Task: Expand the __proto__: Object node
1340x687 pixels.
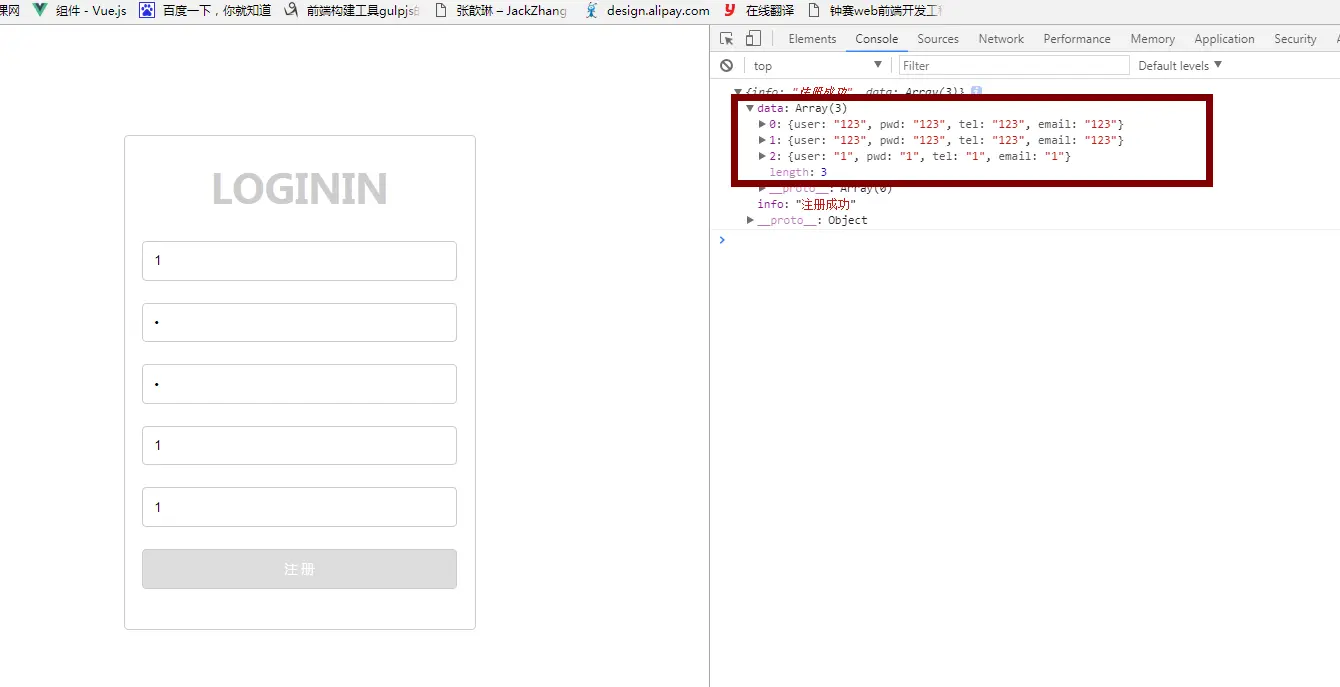Action: pos(750,220)
